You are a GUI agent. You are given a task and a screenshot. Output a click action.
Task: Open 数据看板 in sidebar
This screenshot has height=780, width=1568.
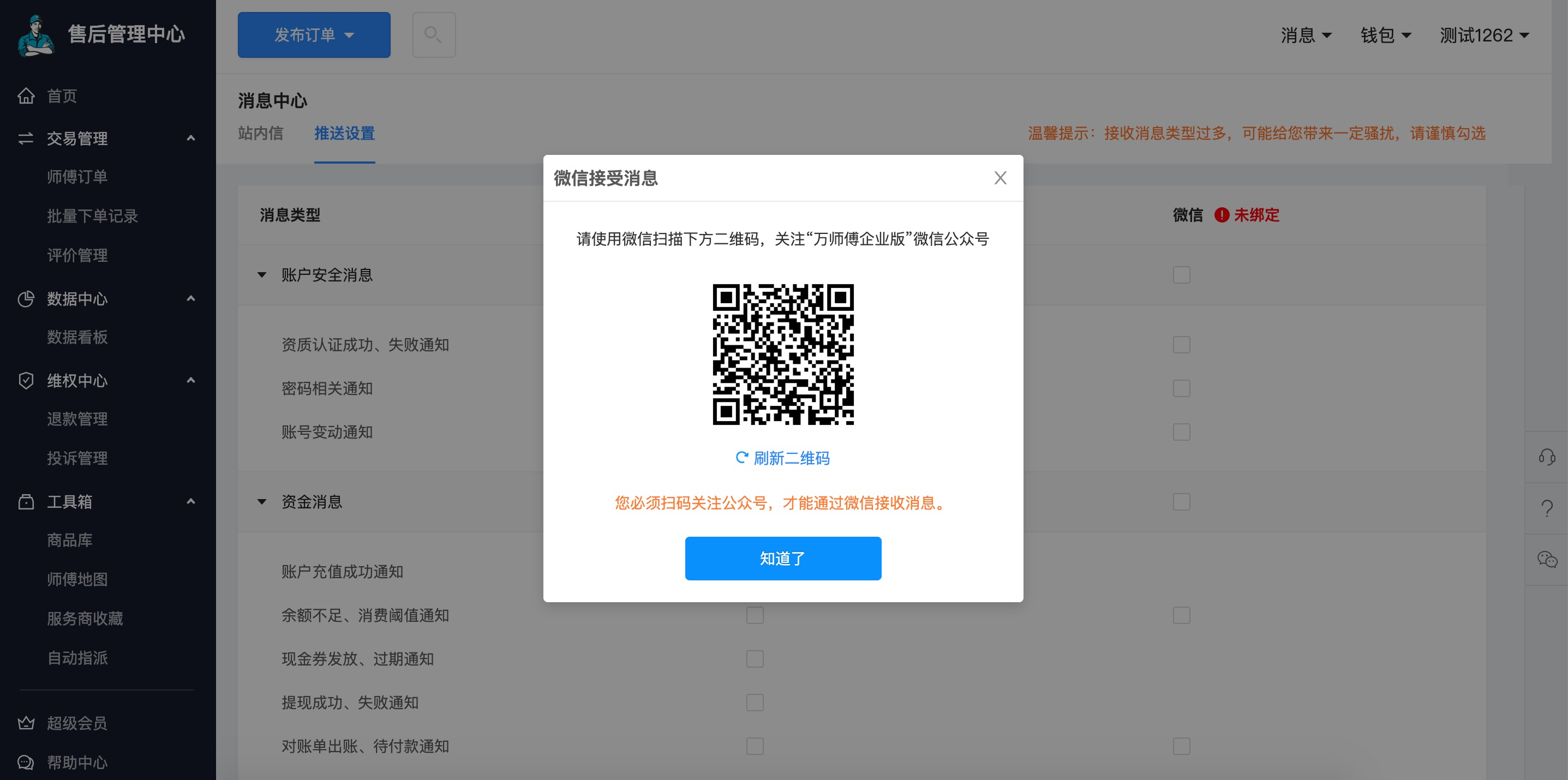click(77, 337)
